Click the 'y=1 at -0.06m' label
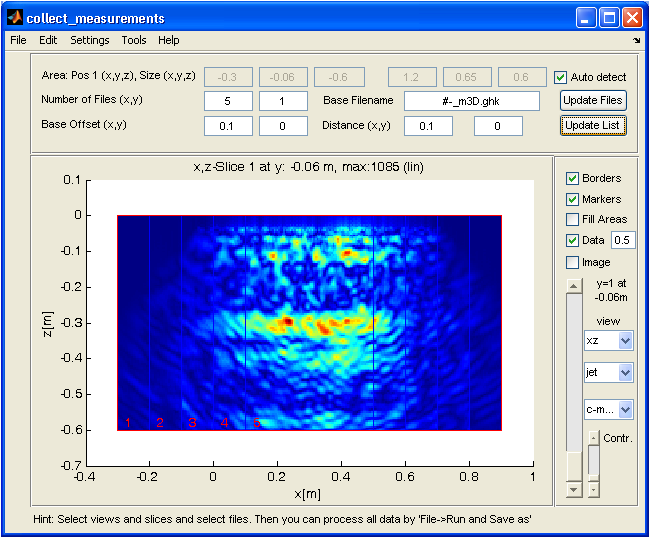 (611, 290)
